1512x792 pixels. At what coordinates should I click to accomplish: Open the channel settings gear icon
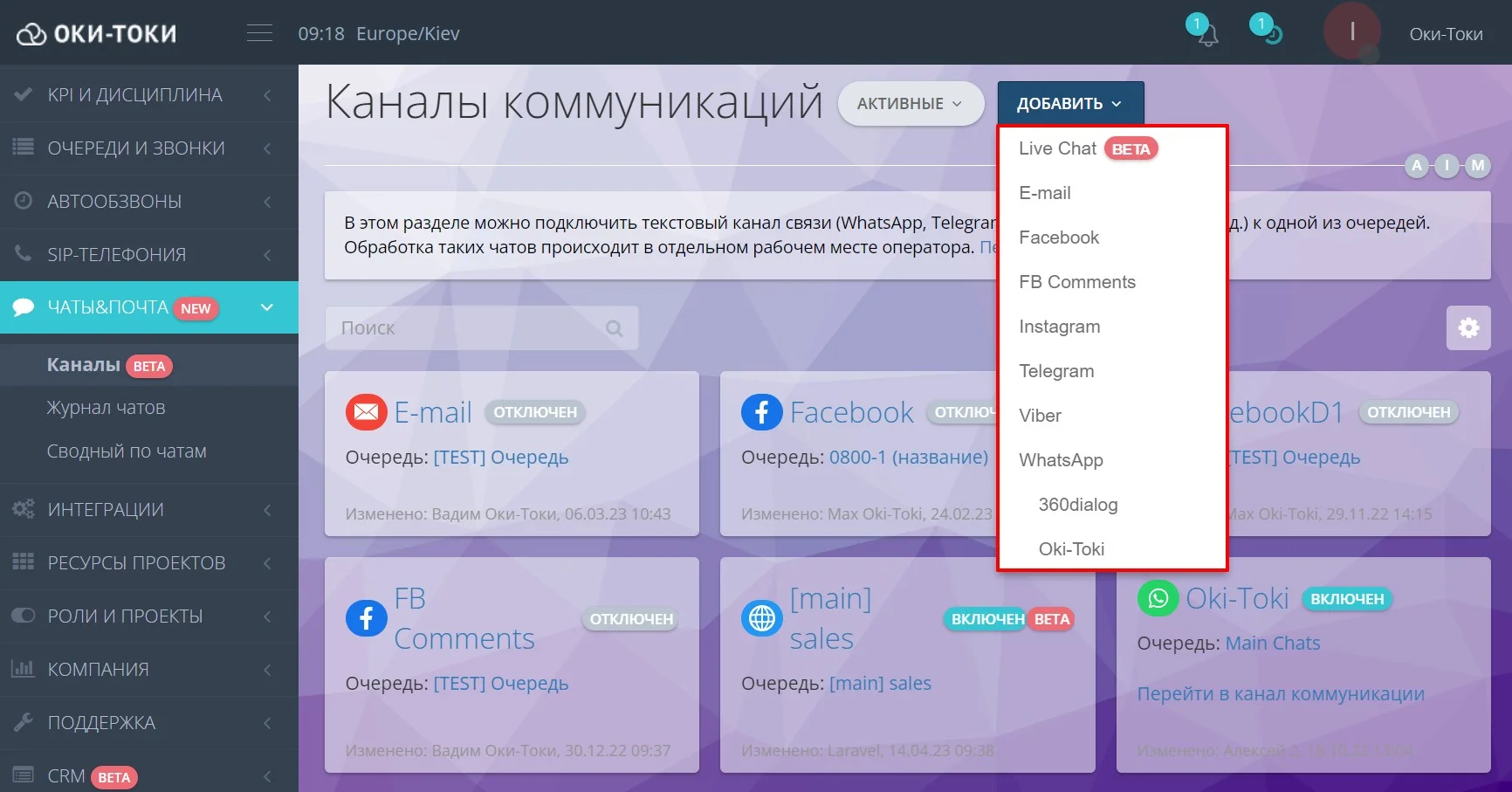1468,327
